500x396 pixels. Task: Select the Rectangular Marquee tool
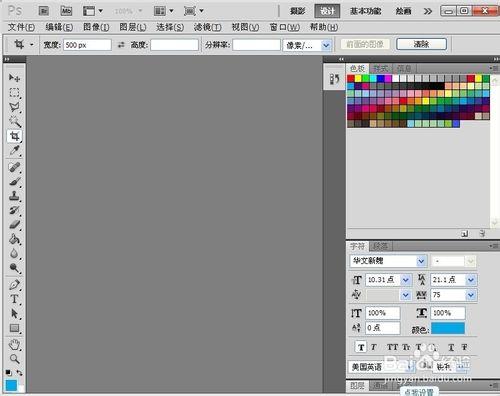[14, 92]
